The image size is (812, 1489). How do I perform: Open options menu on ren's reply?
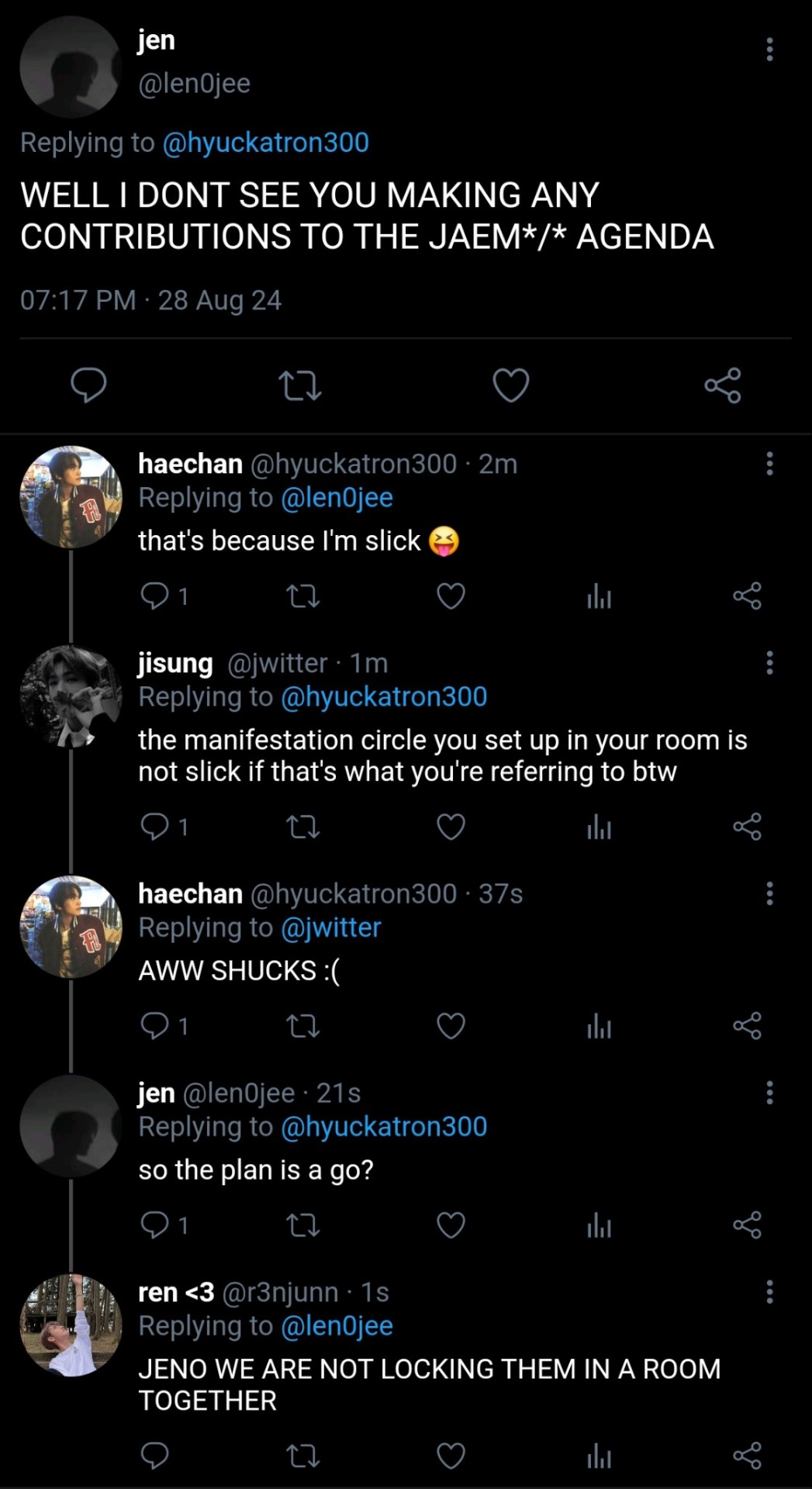(x=769, y=1291)
